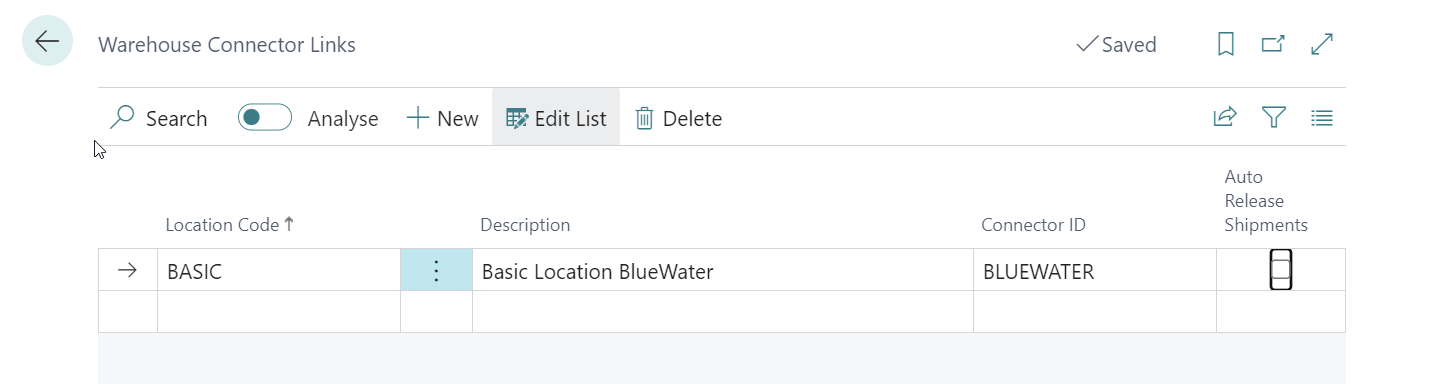Viewport: 1437px width, 384px height.
Task: Go back using the arrow button
Action: tap(47, 42)
